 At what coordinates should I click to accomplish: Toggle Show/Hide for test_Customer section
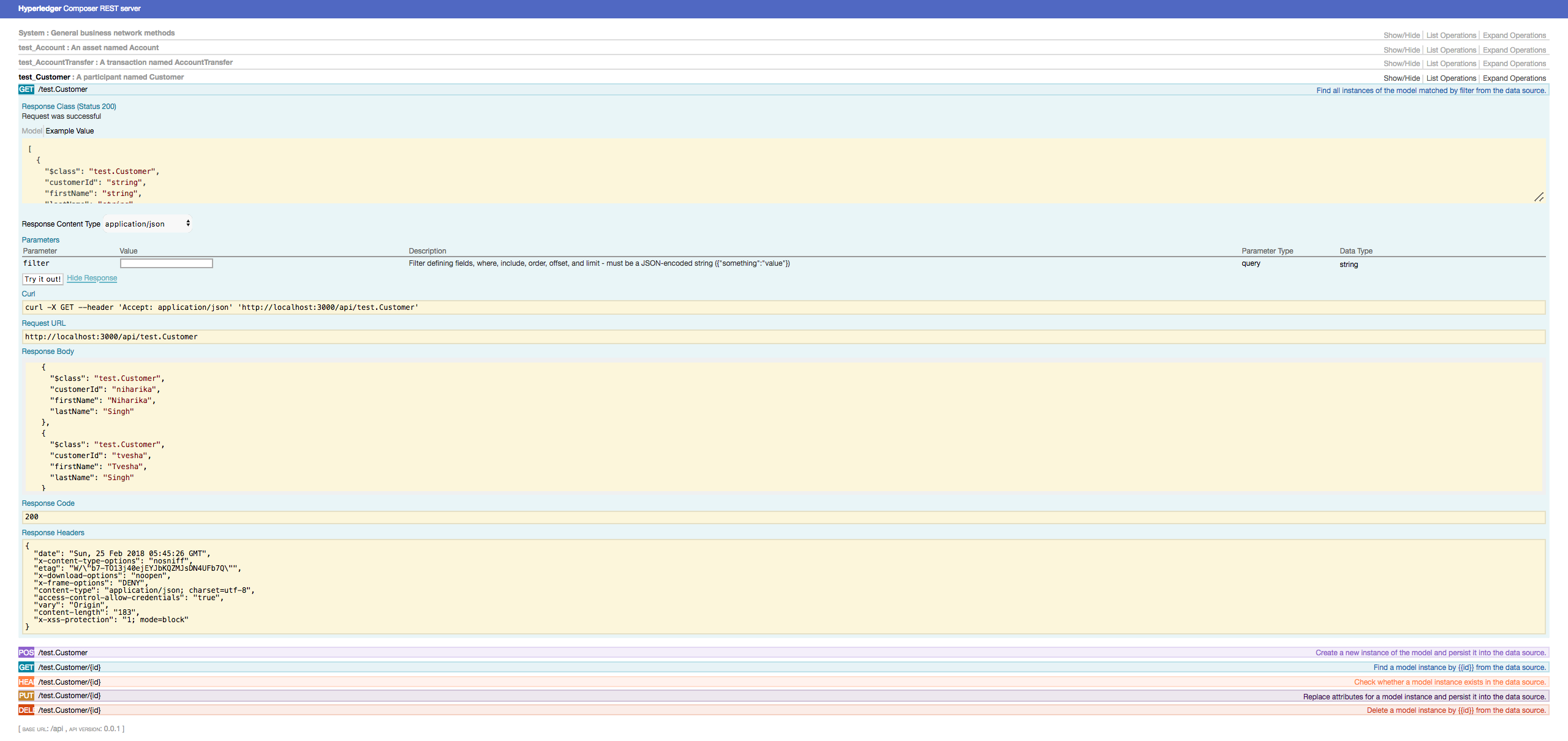click(1401, 78)
